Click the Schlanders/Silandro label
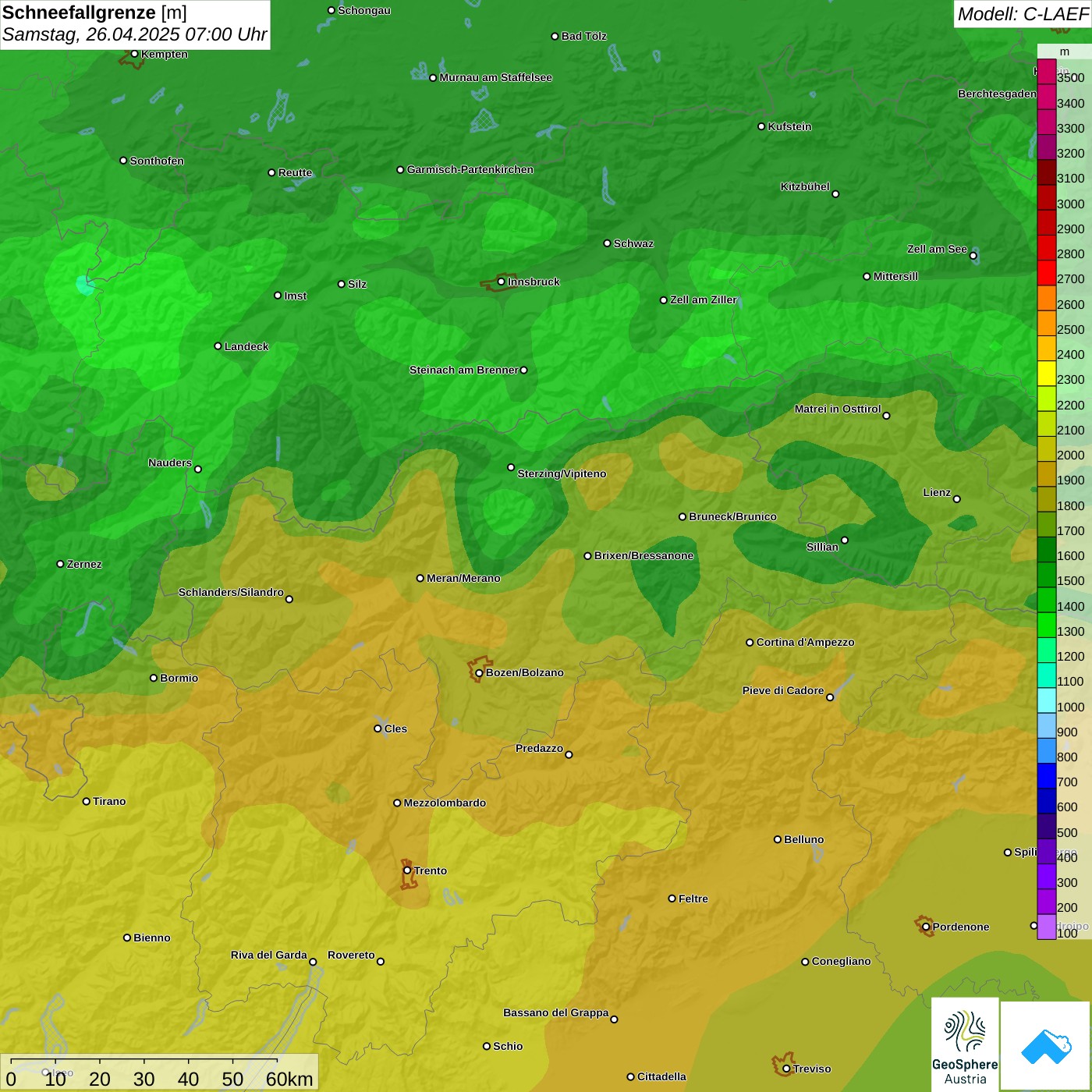 click(x=231, y=592)
